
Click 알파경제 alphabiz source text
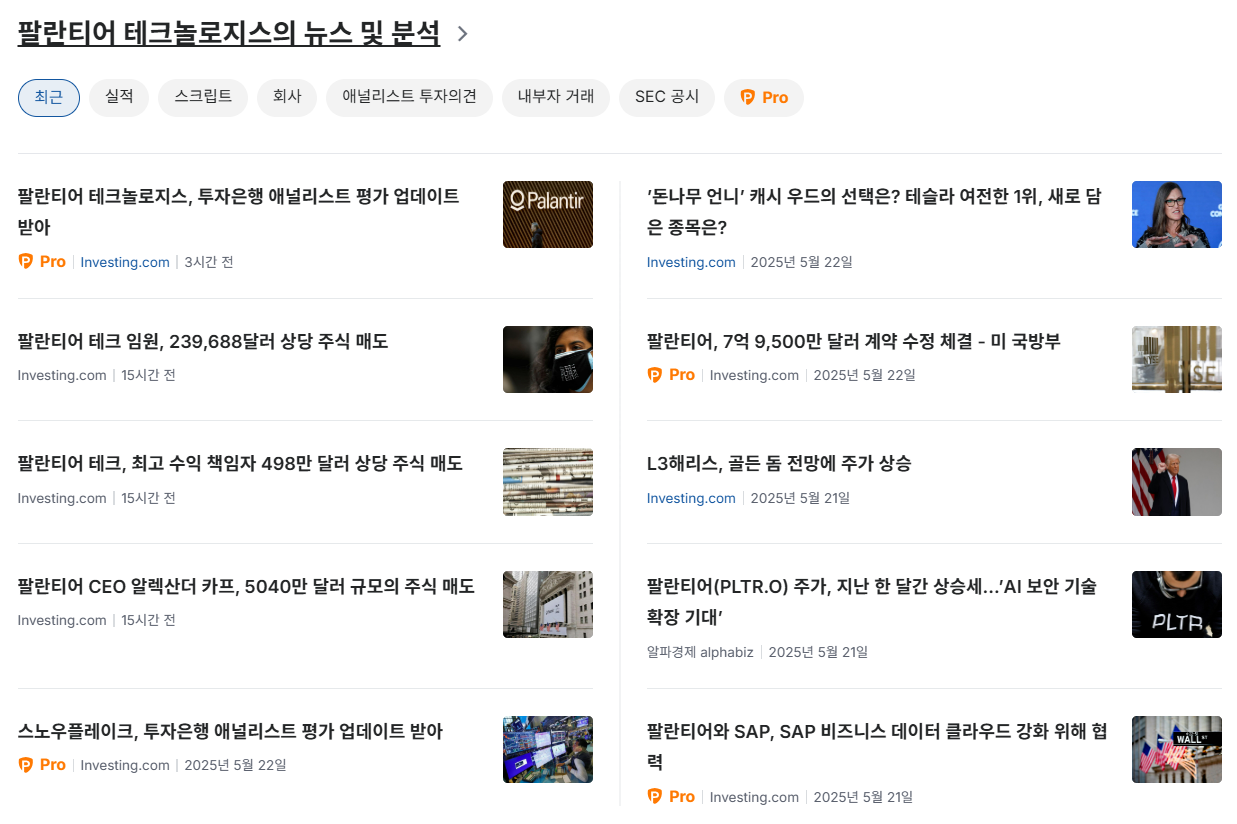click(700, 652)
